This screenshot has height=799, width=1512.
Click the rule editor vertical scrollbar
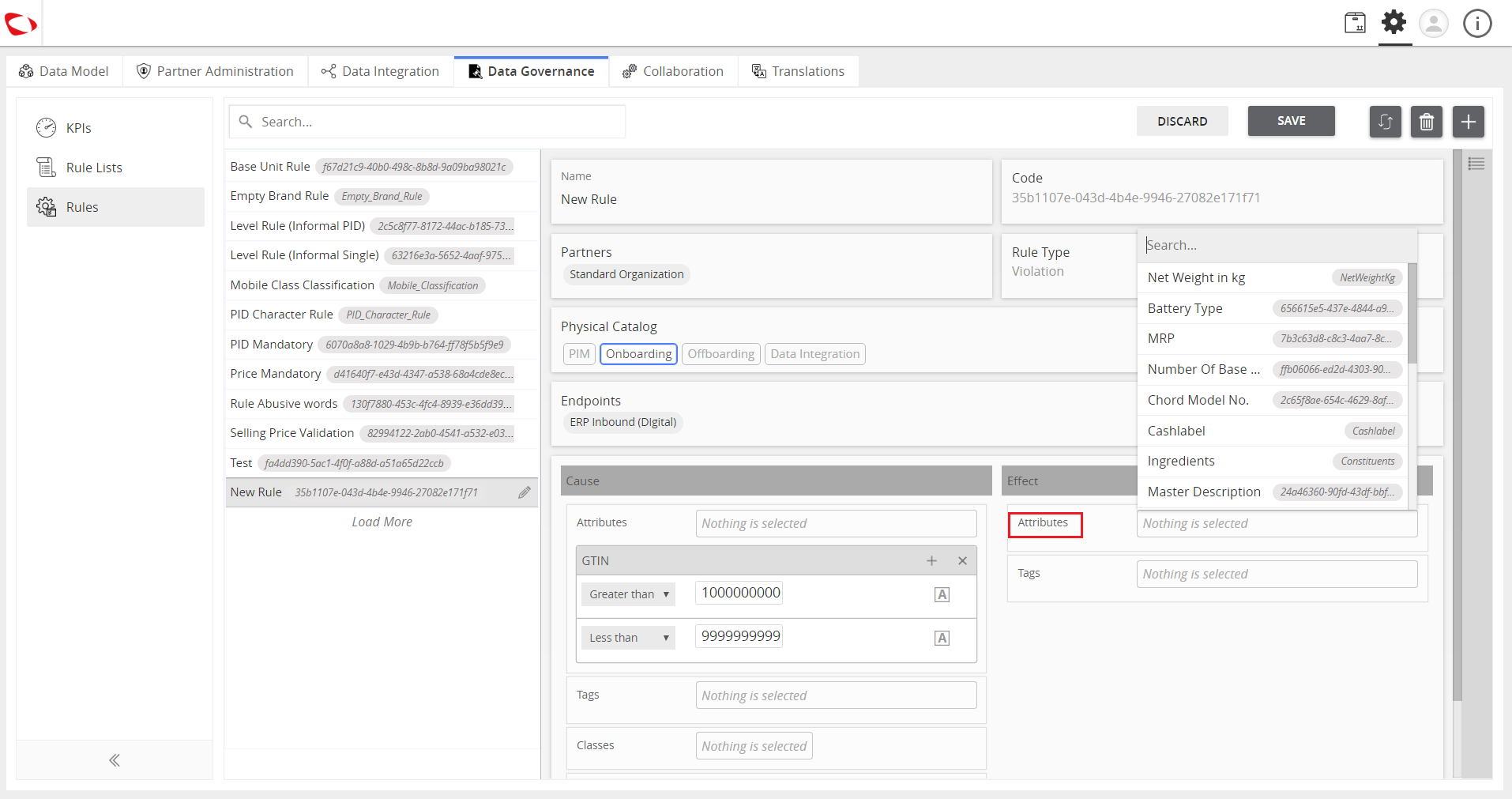[x=1457, y=425]
